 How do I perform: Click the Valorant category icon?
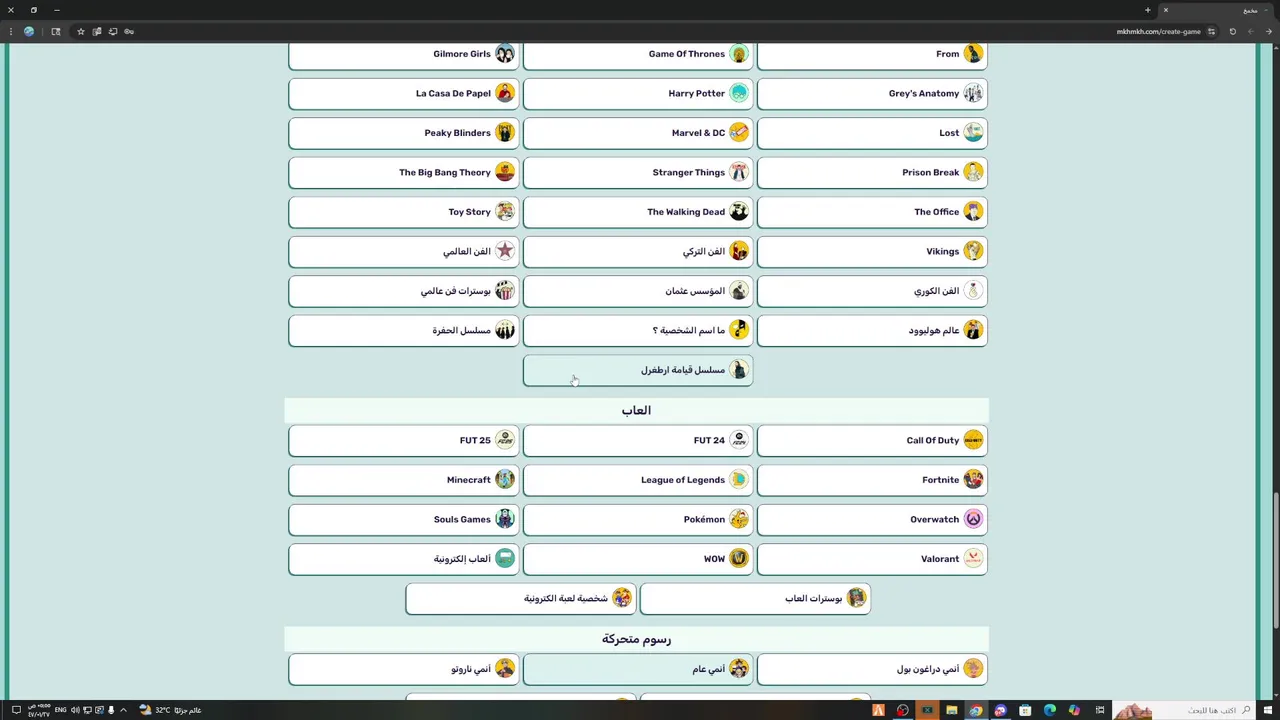tap(973, 559)
